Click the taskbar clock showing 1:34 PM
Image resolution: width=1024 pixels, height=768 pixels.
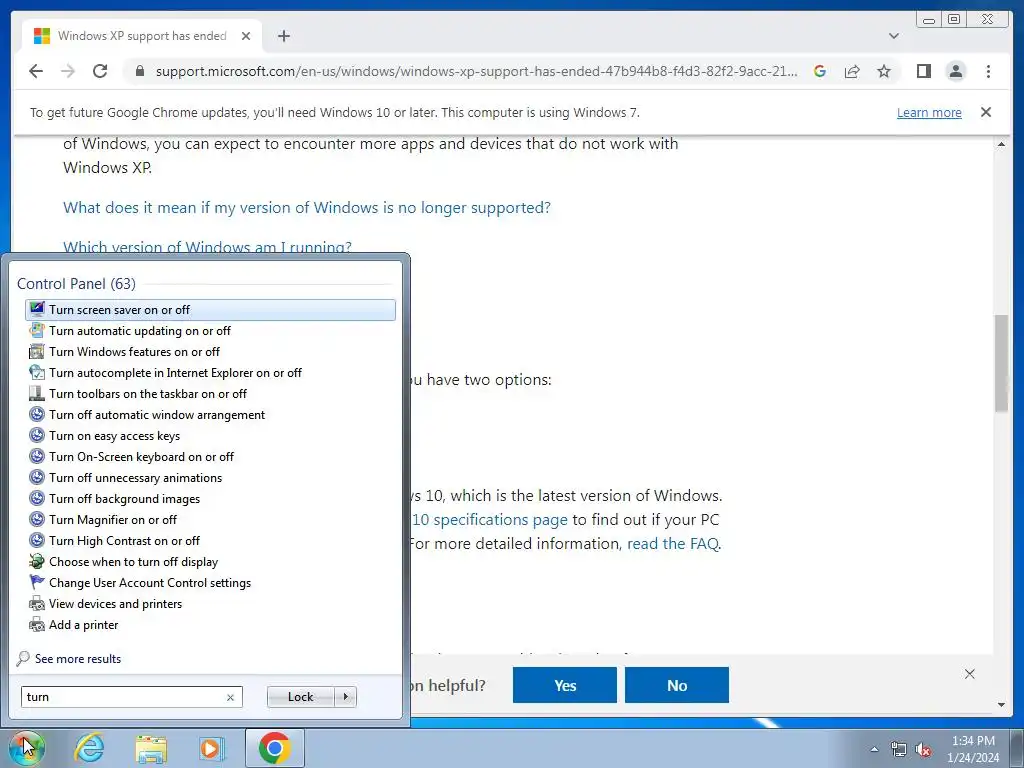coord(973,749)
